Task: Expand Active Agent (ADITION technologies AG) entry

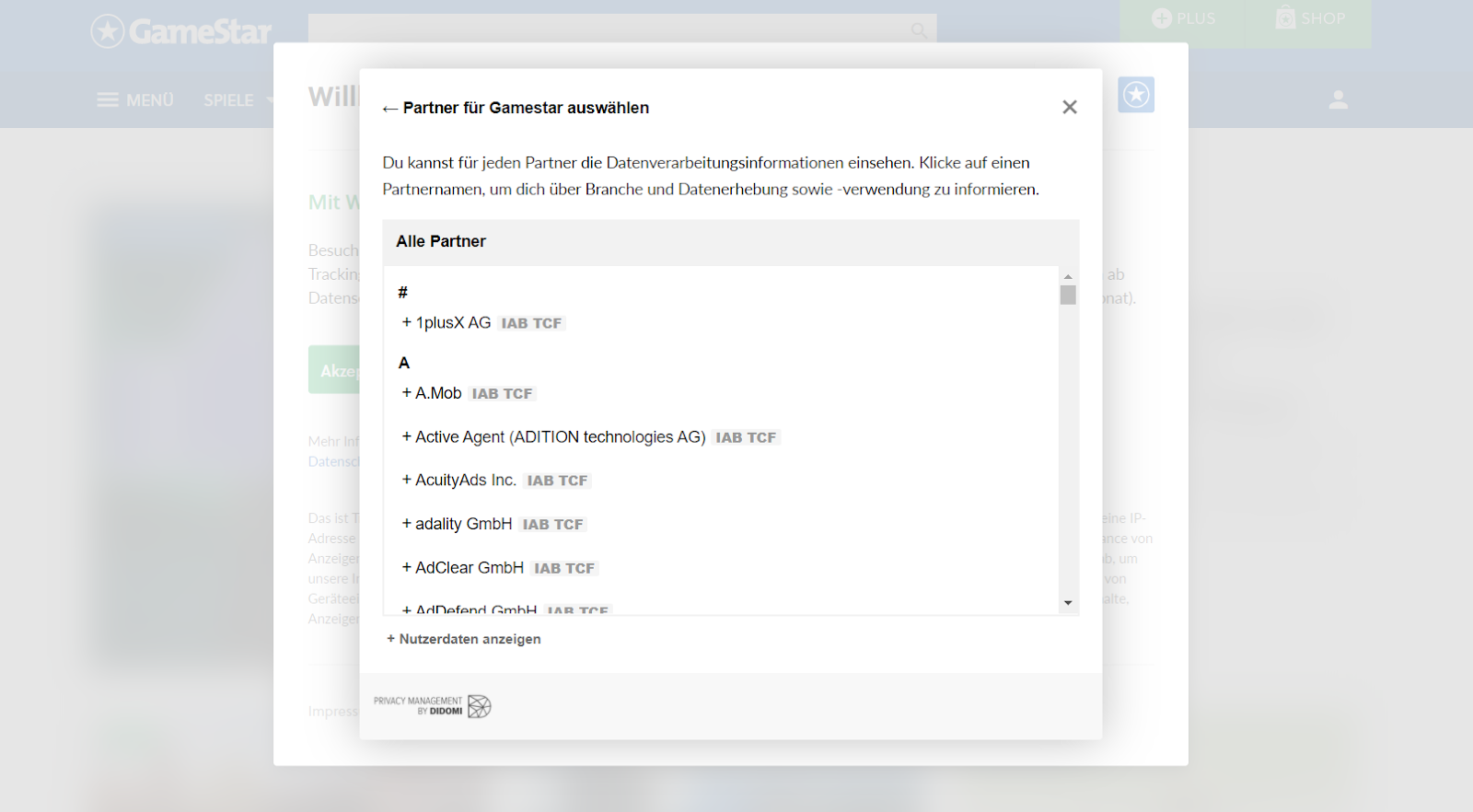Action: [553, 437]
